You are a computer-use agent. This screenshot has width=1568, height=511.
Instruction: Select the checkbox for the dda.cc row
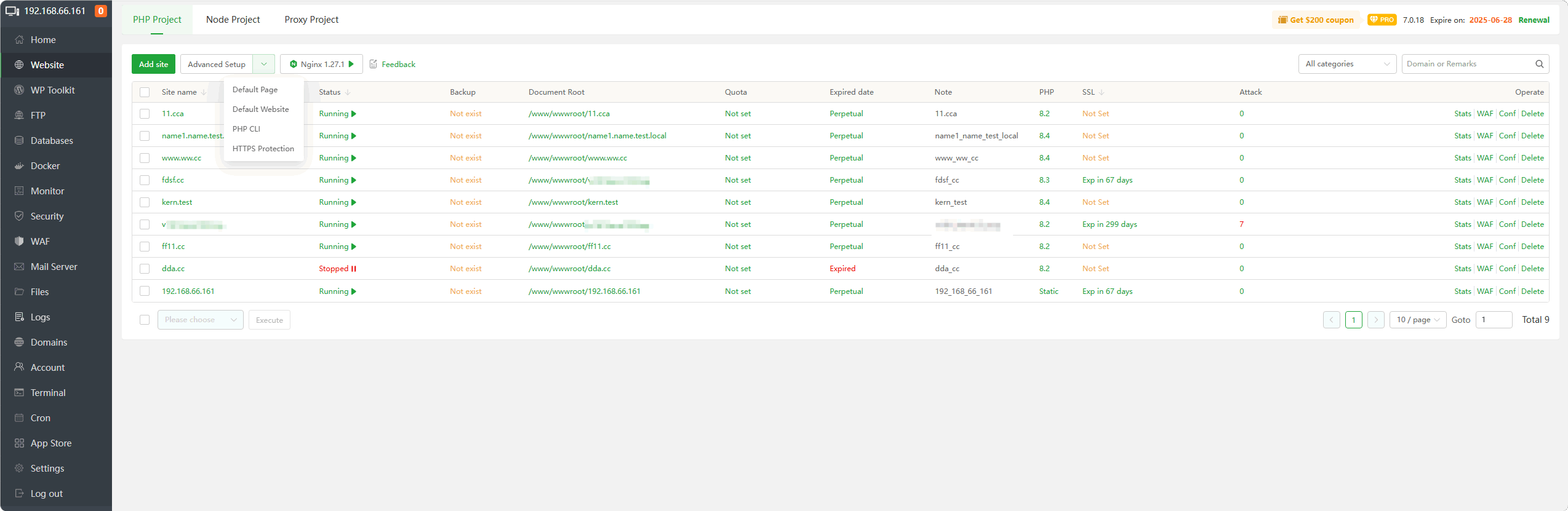(x=145, y=269)
